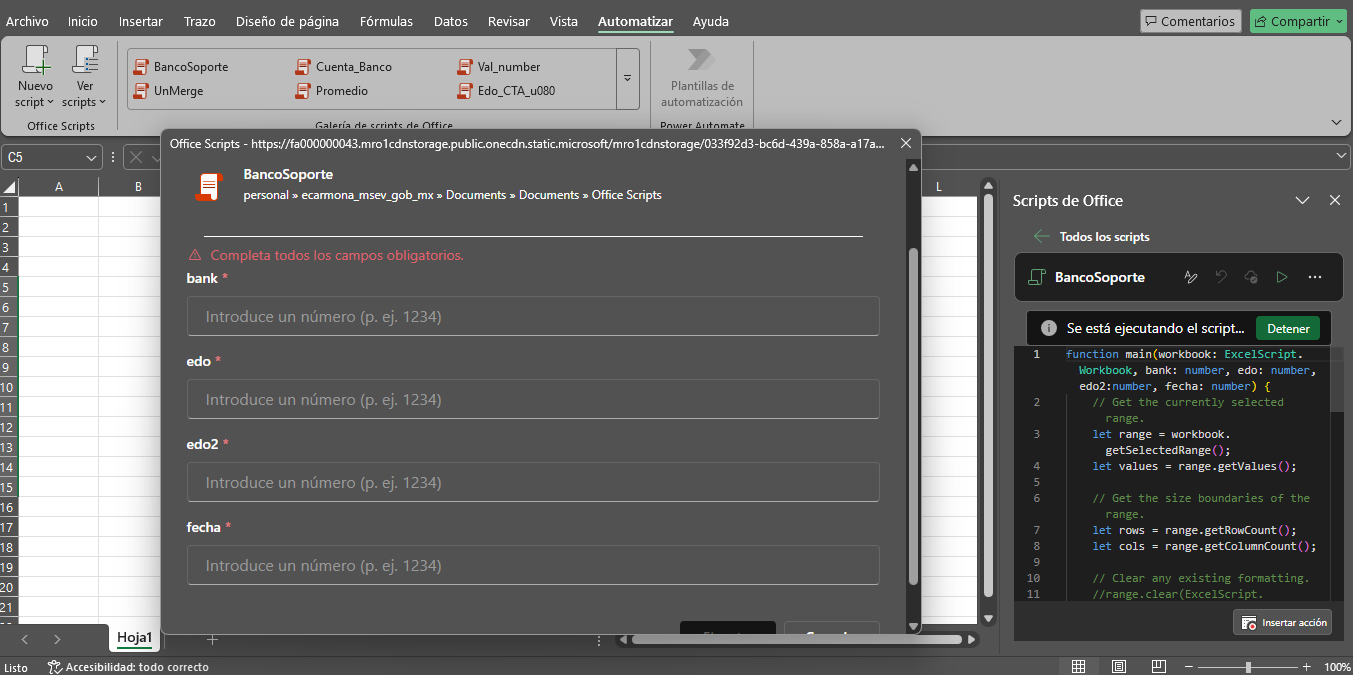Select the Hoja1 sheet tab
The image size is (1353, 675).
[x=135, y=638]
